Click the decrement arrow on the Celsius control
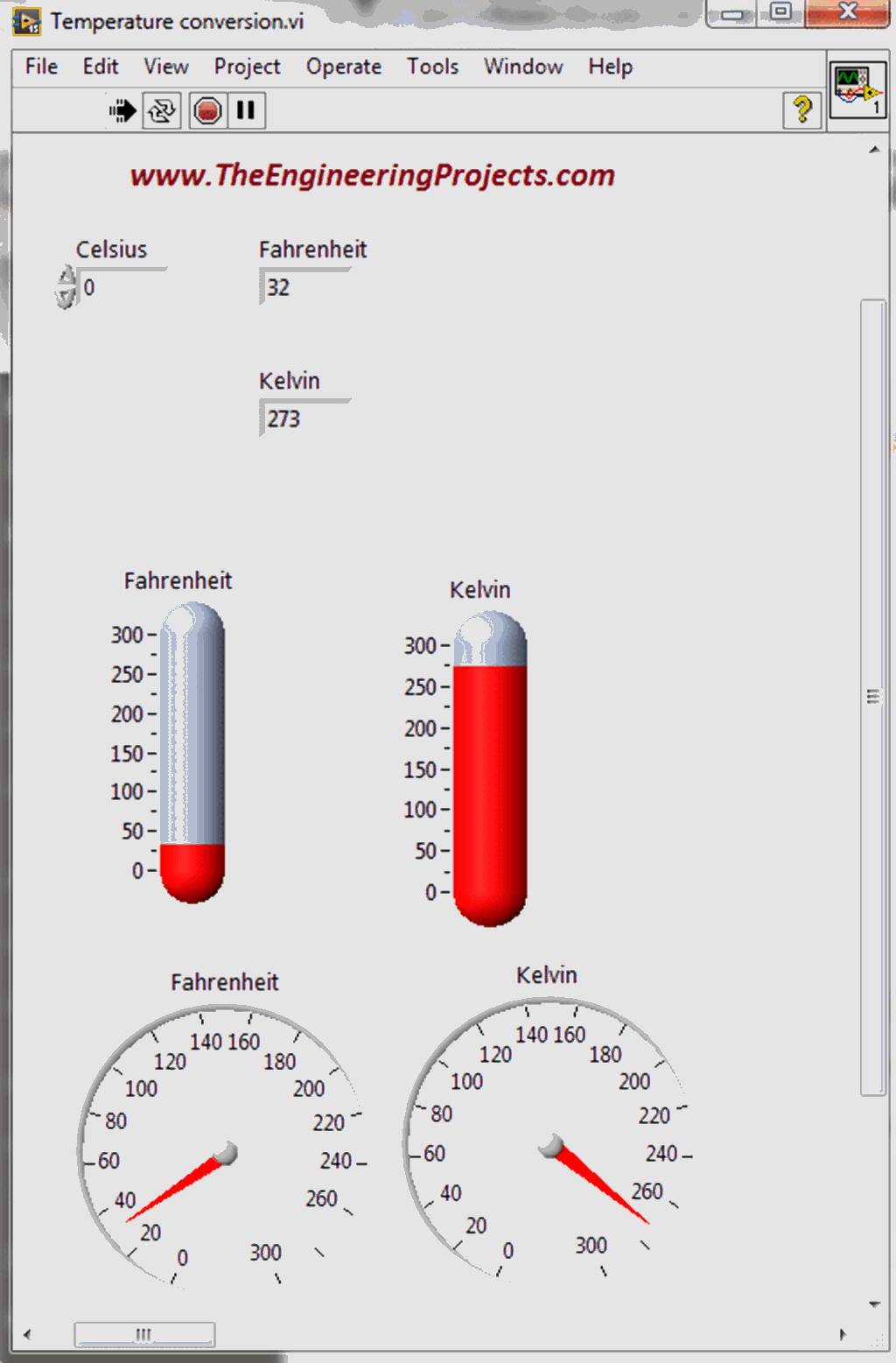896x1363 pixels. coord(64,297)
